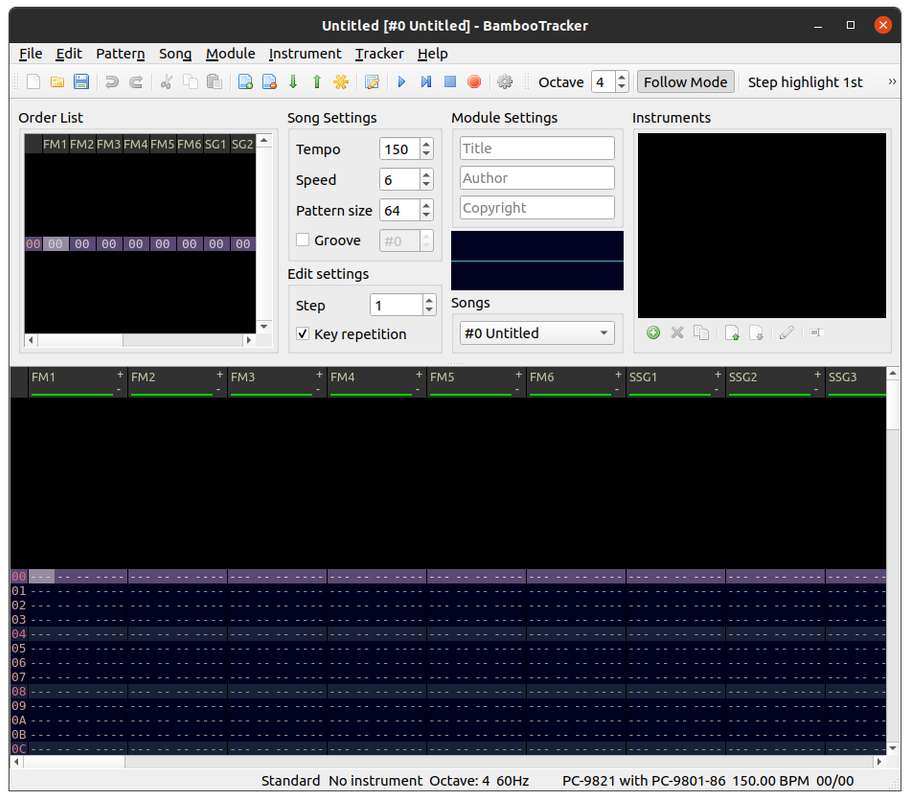
Task: Remove the current order with the minus page icon
Action: coord(269,82)
